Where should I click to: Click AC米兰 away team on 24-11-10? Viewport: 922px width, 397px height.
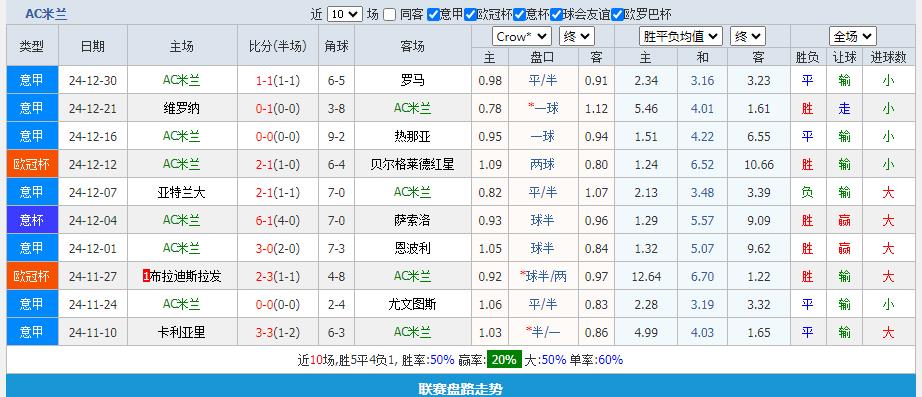coord(413,332)
